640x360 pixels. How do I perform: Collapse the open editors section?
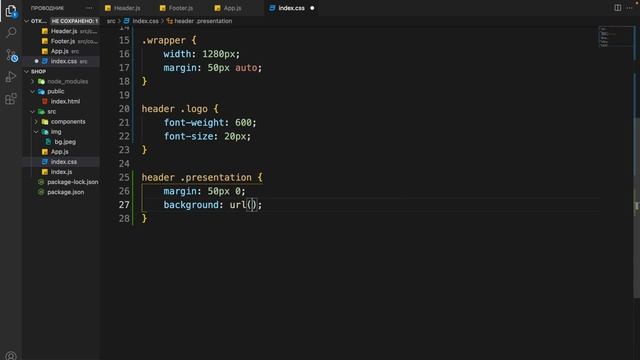(27, 21)
